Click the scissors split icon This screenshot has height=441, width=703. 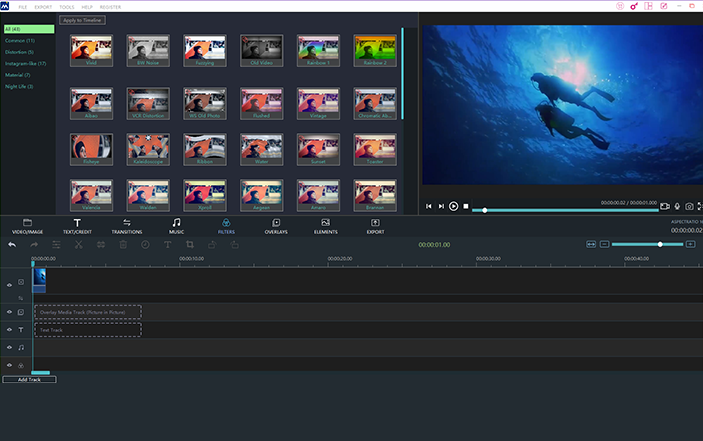point(78,245)
